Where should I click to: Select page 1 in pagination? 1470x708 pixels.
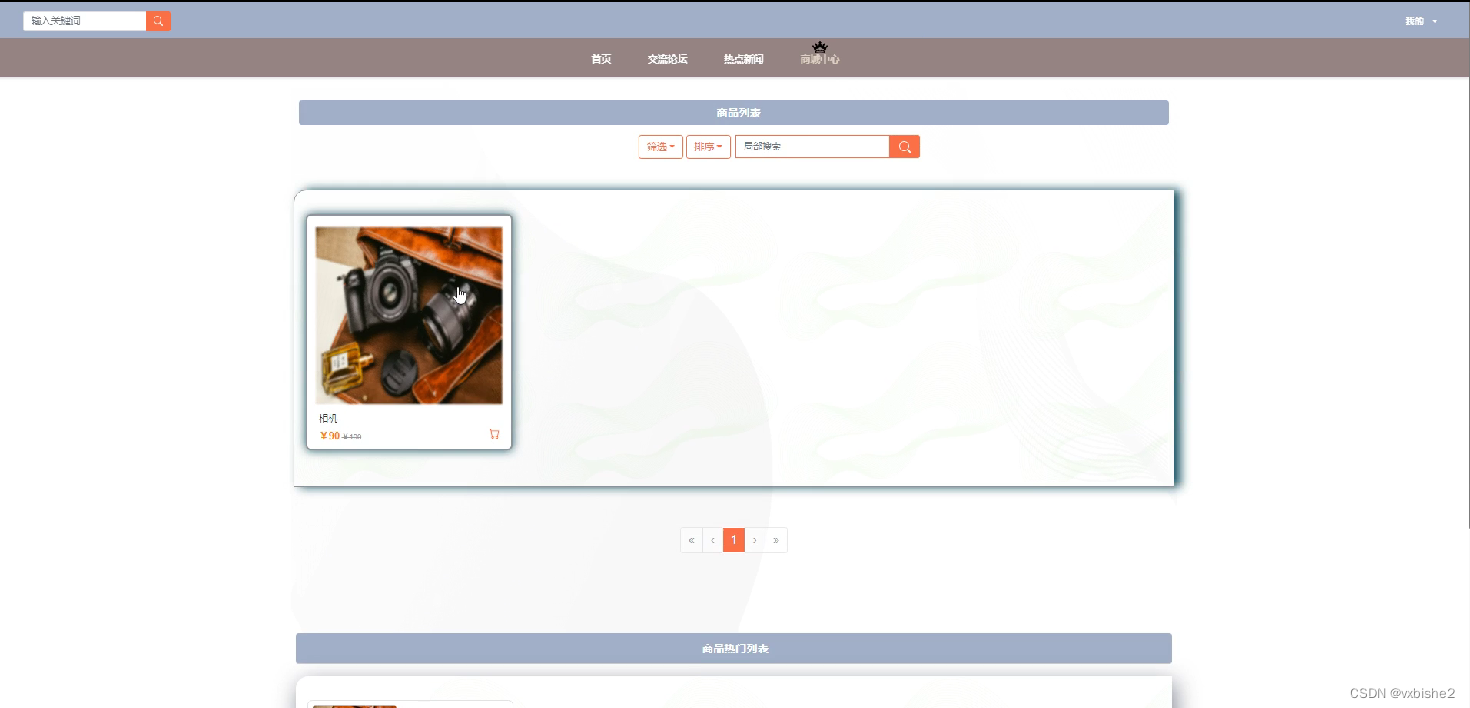(733, 540)
